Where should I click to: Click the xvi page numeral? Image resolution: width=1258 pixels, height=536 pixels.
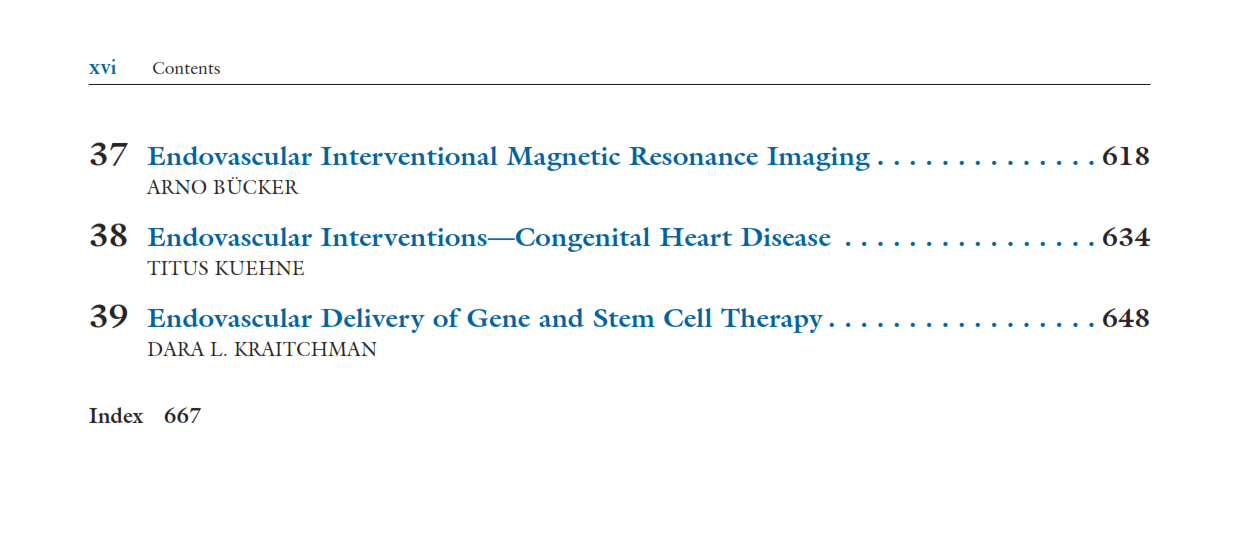click(x=102, y=69)
